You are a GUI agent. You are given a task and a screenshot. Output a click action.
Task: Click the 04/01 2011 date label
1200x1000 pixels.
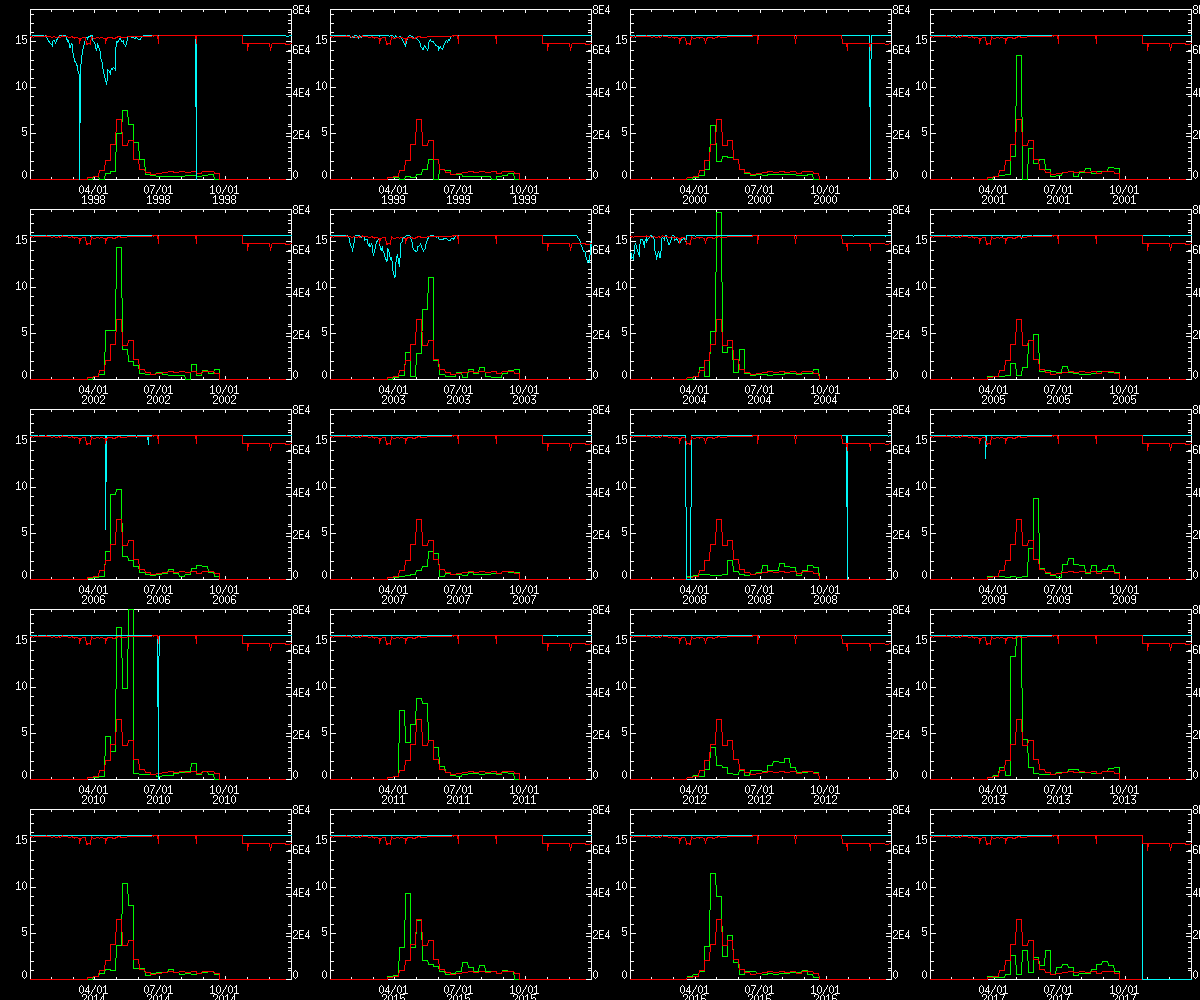tap(393, 794)
